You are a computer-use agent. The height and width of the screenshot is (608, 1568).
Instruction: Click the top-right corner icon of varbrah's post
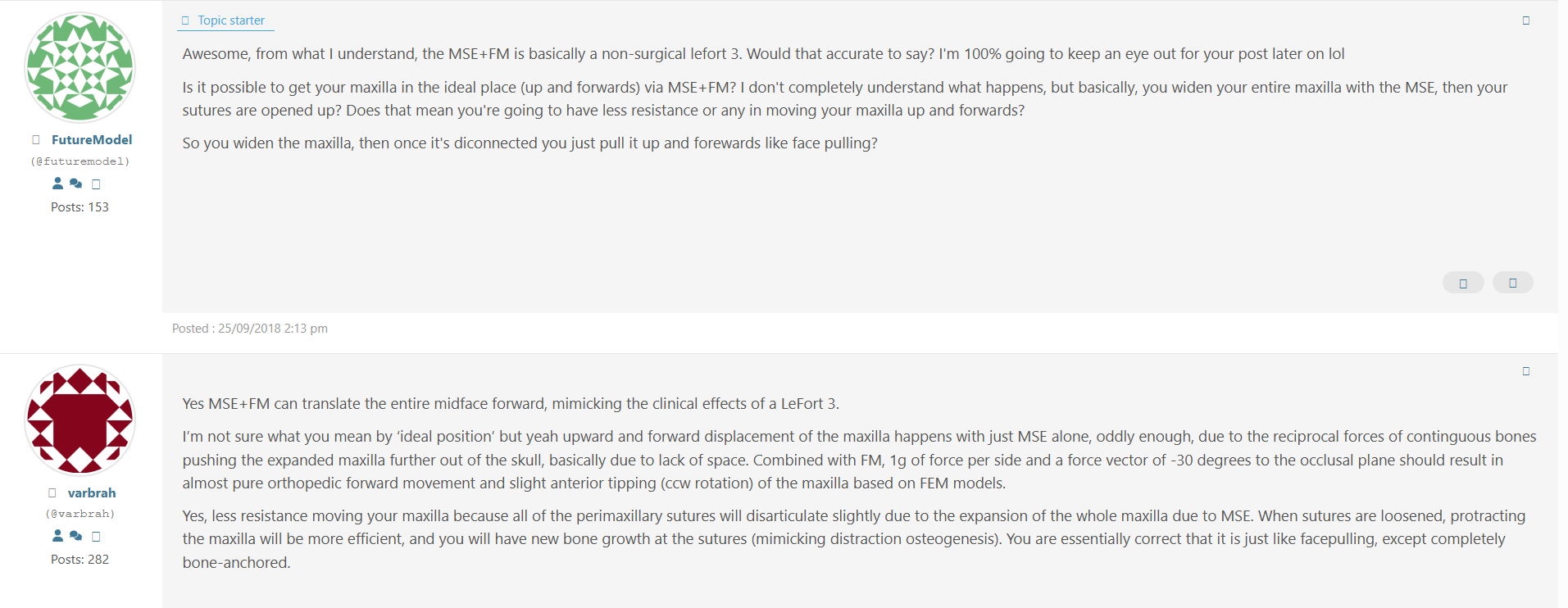coord(1526,371)
